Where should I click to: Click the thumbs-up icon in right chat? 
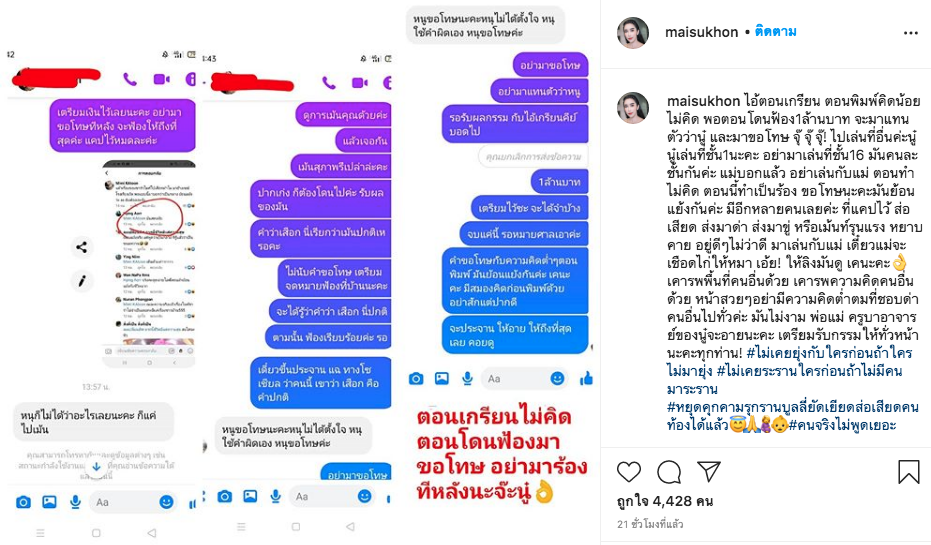click(586, 378)
